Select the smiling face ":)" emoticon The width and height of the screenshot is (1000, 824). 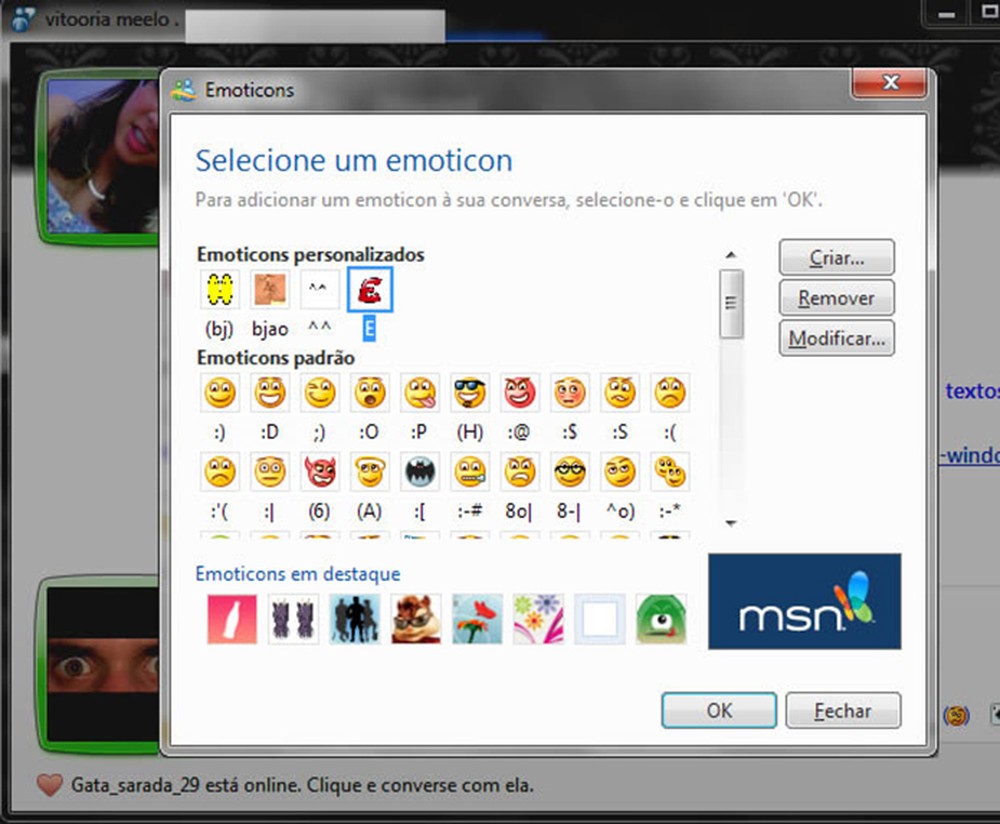pos(220,392)
